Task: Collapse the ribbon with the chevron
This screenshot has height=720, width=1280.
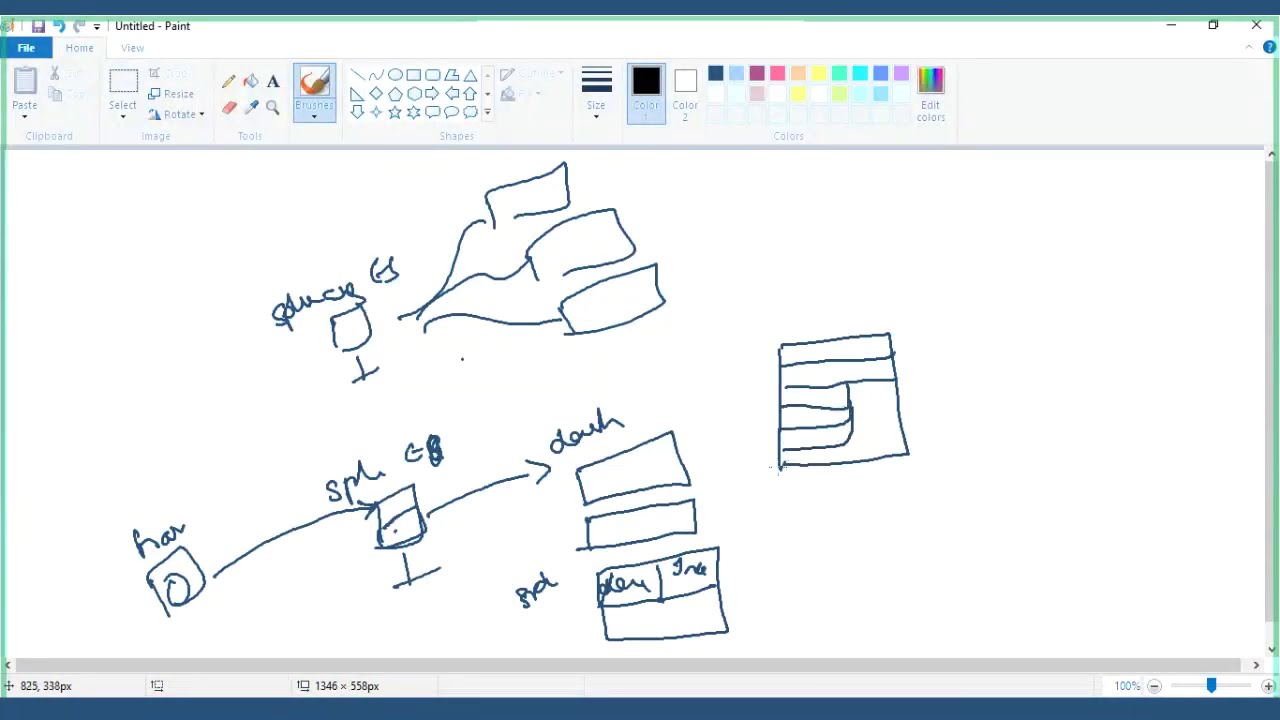Action: [x=1249, y=47]
